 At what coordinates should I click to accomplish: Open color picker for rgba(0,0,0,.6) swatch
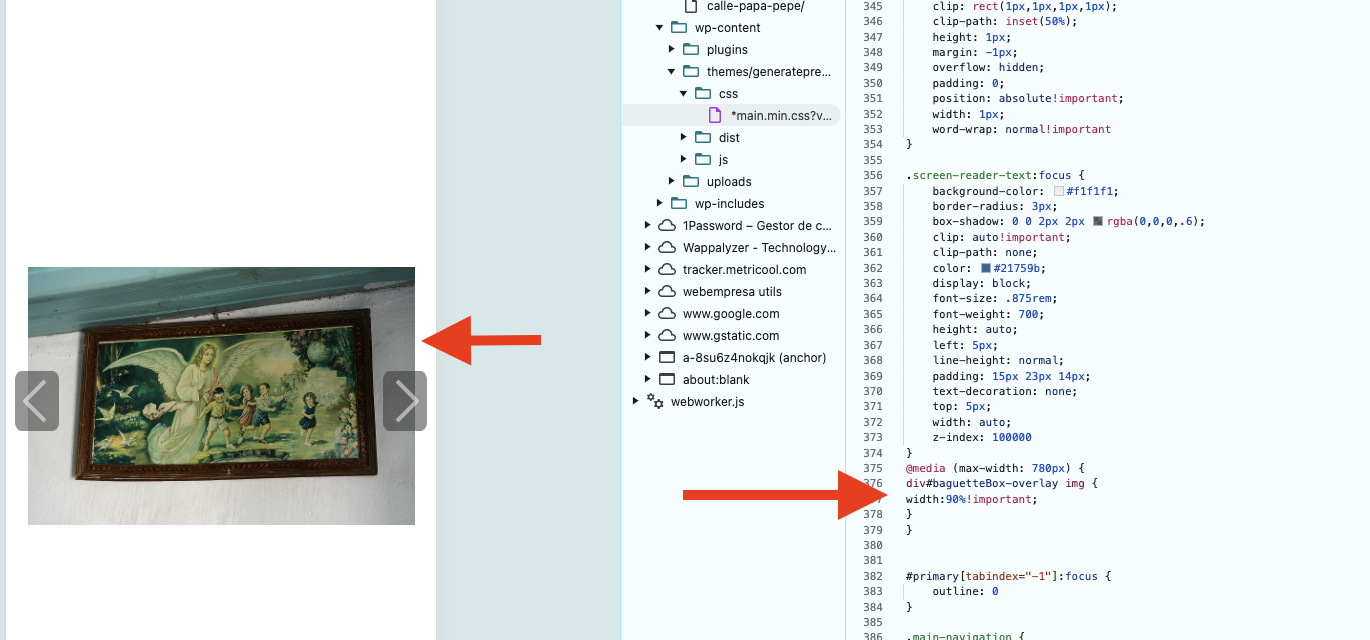coord(1098,222)
